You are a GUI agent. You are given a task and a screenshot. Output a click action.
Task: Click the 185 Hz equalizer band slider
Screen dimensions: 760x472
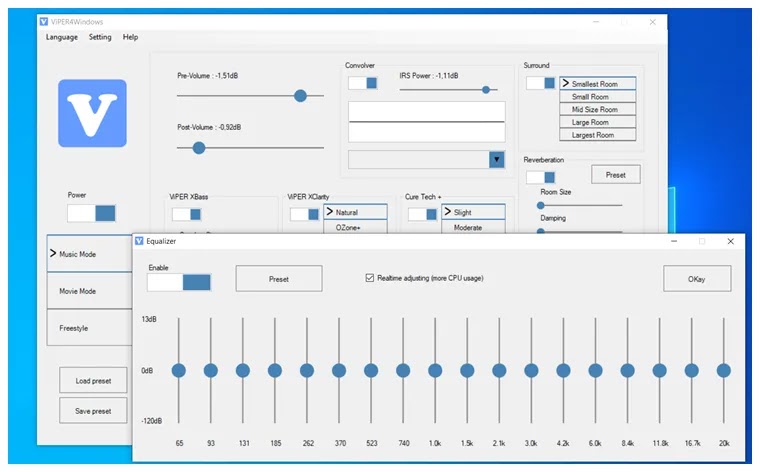pyautogui.click(x=275, y=371)
